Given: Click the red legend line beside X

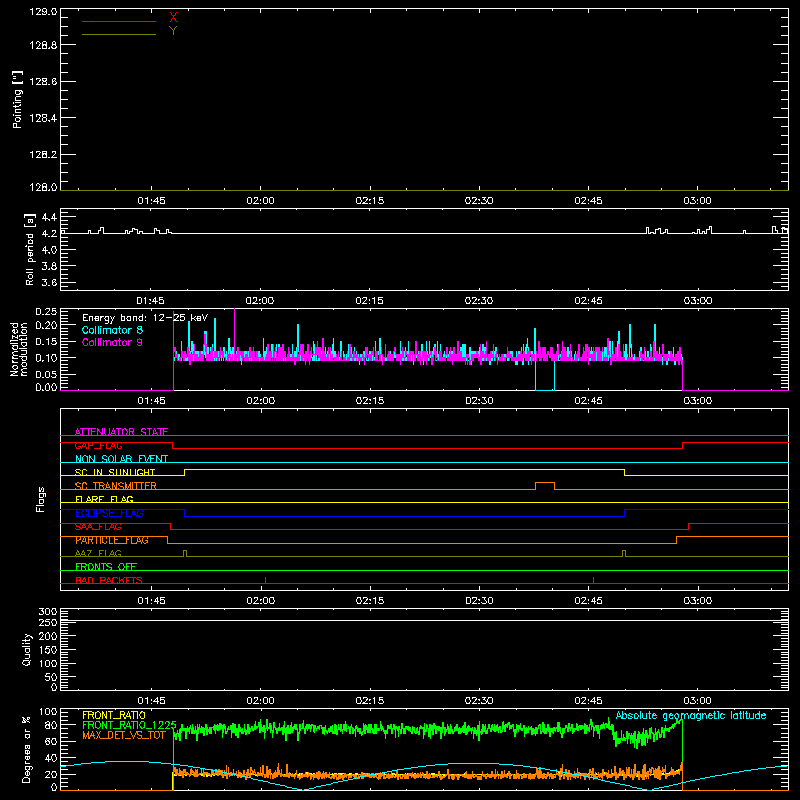Looking at the screenshot, I should (x=119, y=21).
